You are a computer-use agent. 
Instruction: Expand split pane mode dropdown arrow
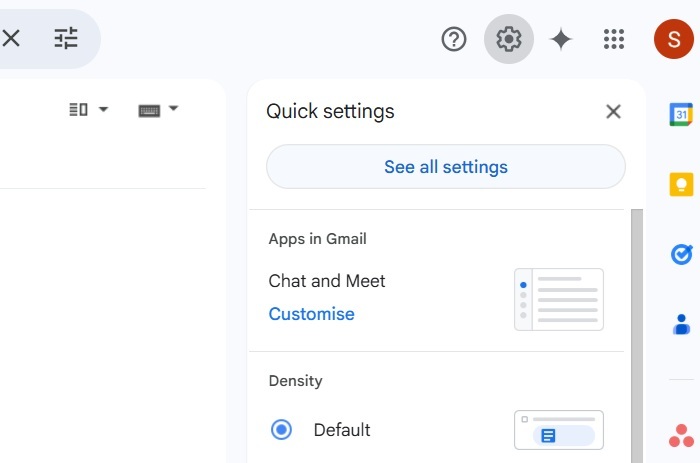103,109
